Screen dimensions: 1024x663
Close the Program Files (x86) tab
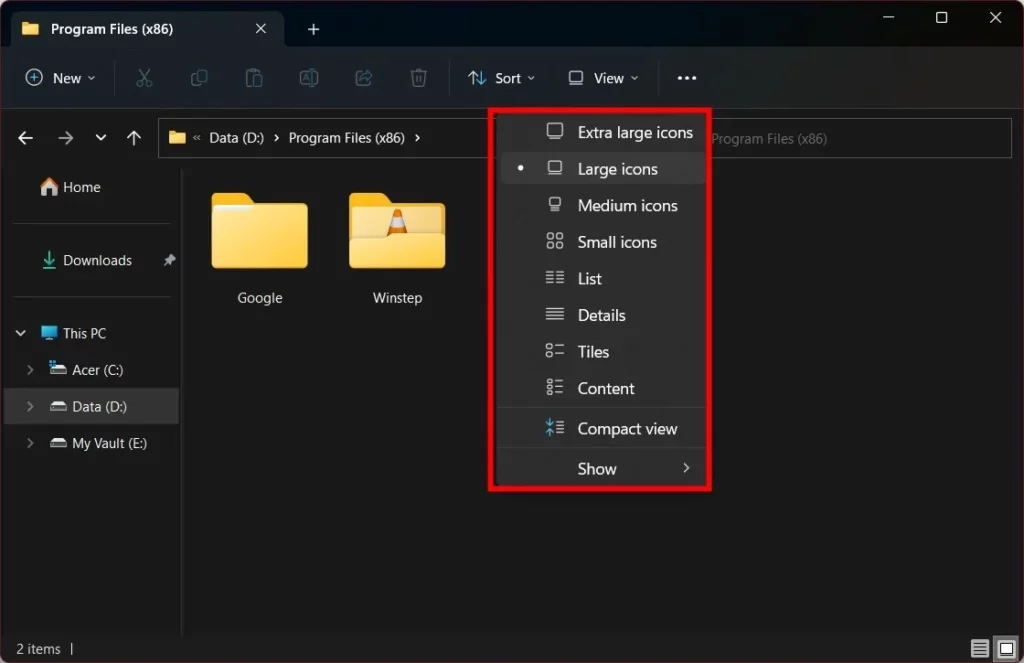pyautogui.click(x=261, y=29)
